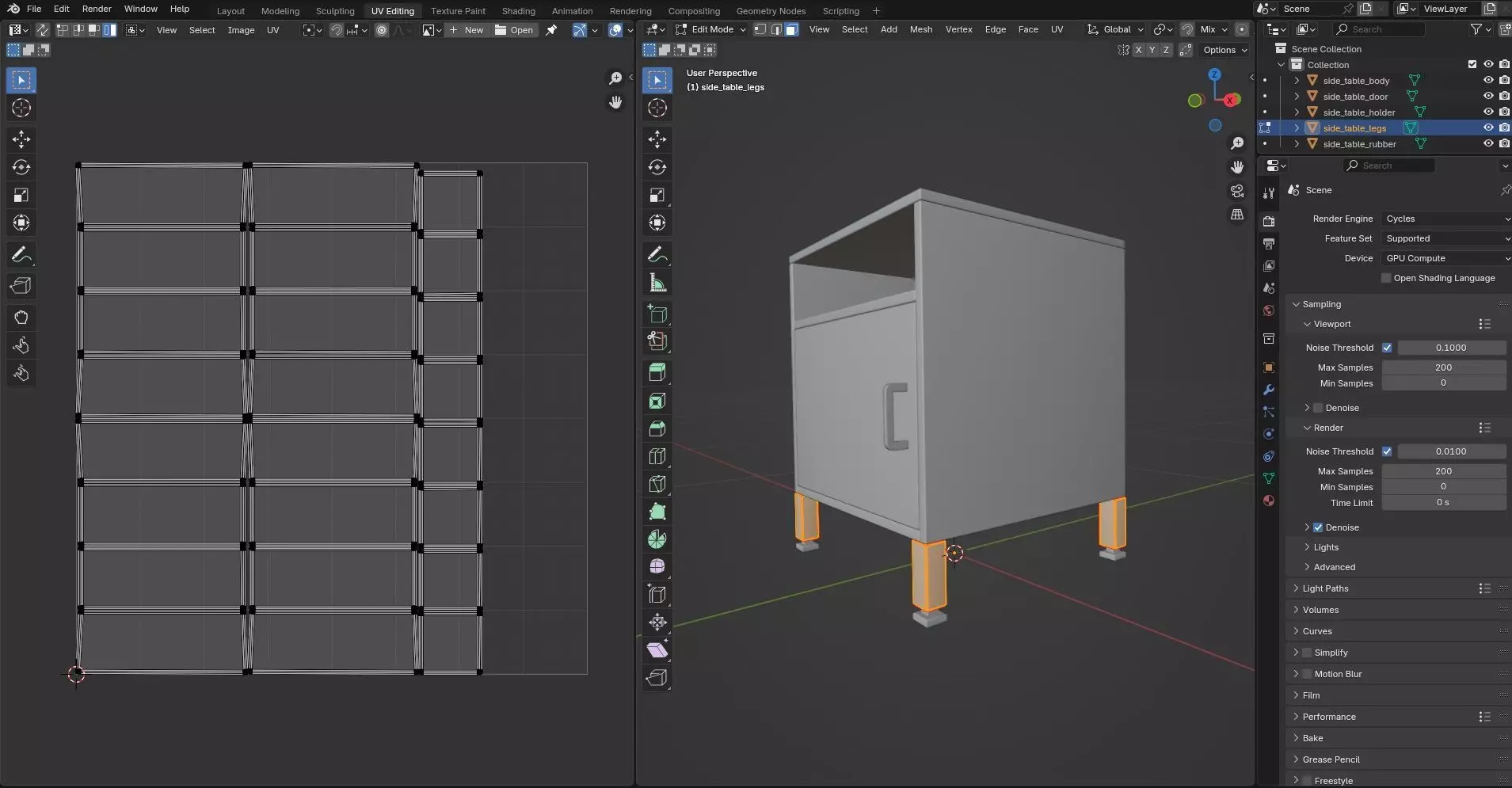Viewport: 1512px width, 788px height.
Task: Toggle Render Noise Threshold checkbox
Action: pyautogui.click(x=1387, y=451)
